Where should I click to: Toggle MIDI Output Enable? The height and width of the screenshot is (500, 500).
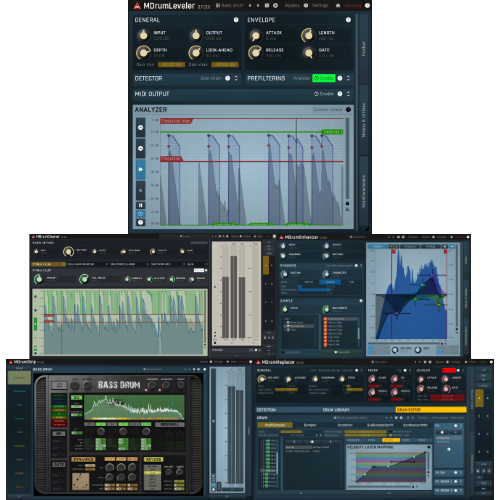324,94
